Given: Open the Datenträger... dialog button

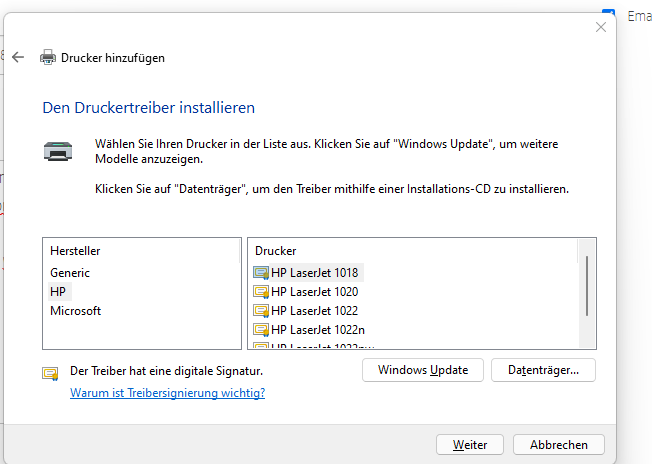Looking at the screenshot, I should 543,370.
